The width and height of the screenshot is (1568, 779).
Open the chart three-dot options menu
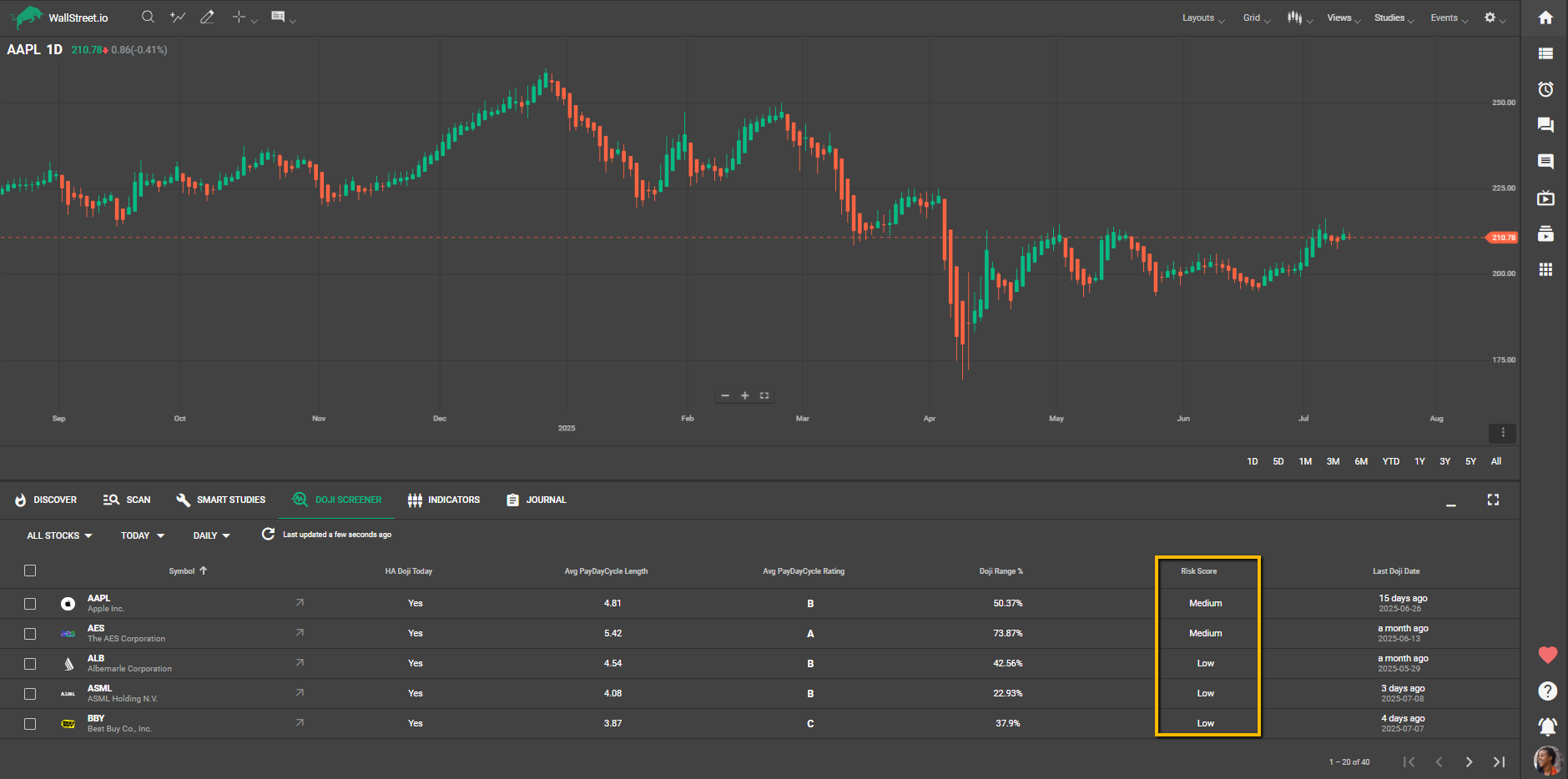[x=1502, y=433]
